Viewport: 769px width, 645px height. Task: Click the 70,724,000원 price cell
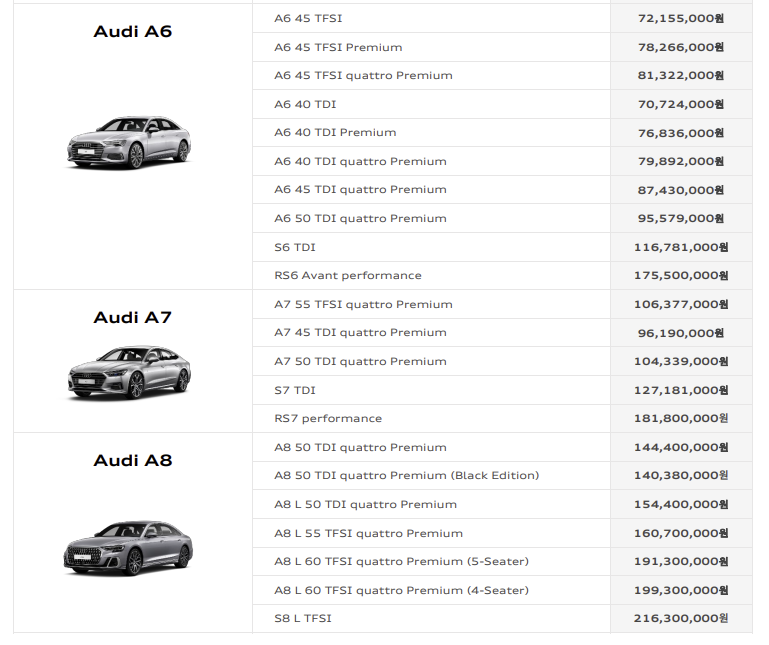click(681, 104)
